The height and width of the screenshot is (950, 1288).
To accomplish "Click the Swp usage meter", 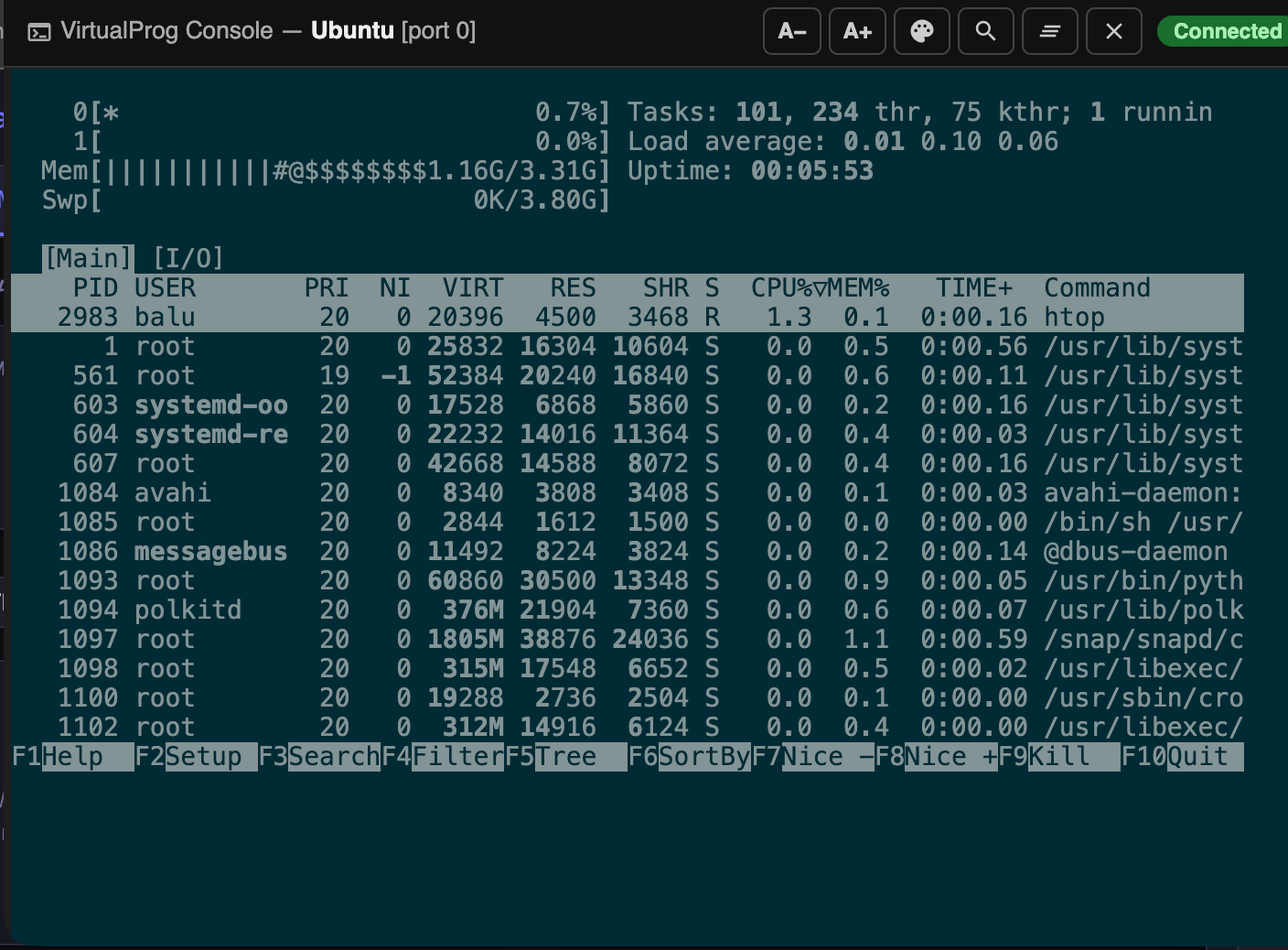I will [x=326, y=200].
